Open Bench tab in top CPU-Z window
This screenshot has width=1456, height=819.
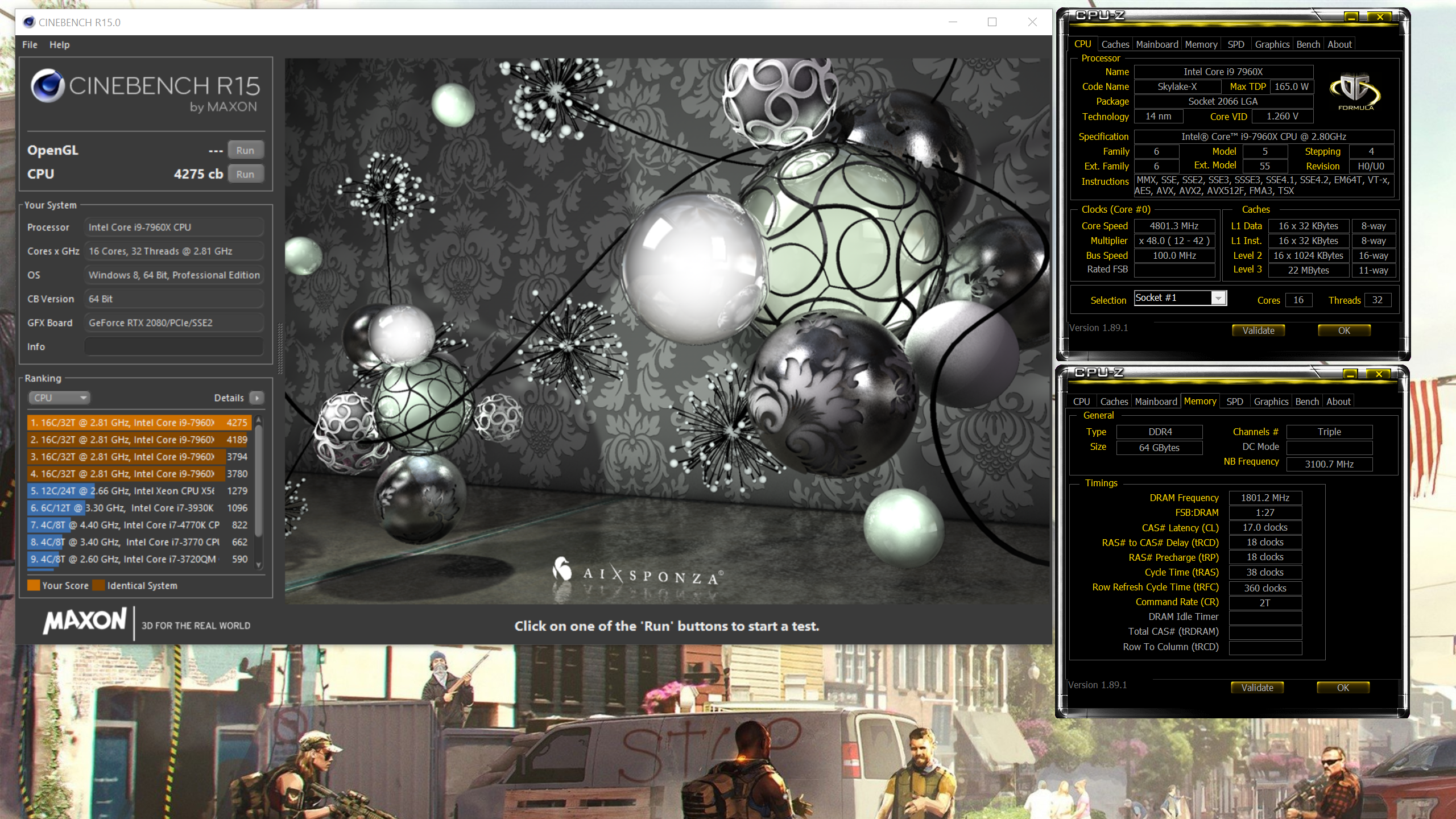pyautogui.click(x=1308, y=44)
